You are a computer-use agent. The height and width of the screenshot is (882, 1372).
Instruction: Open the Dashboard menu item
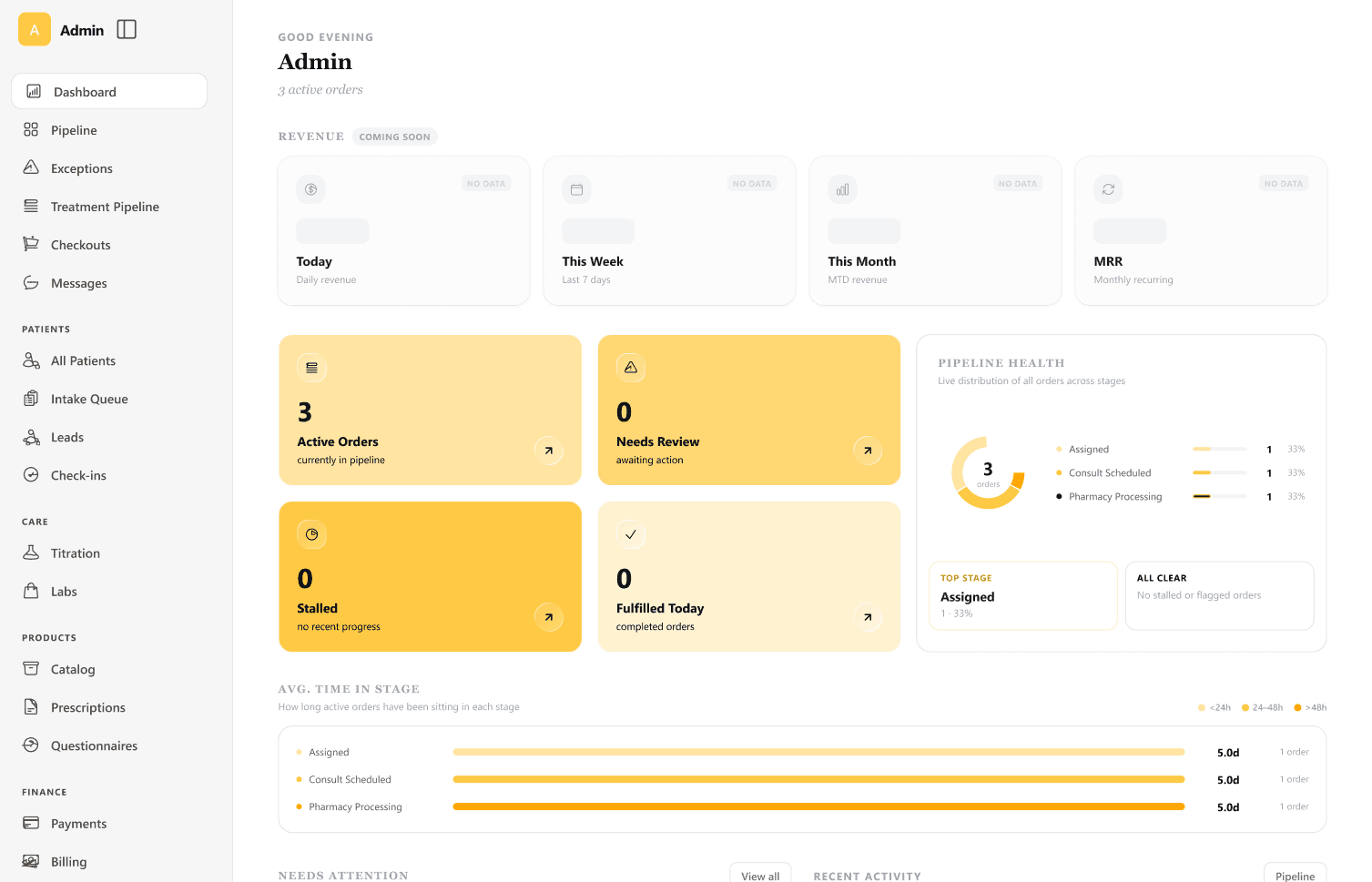[109, 91]
